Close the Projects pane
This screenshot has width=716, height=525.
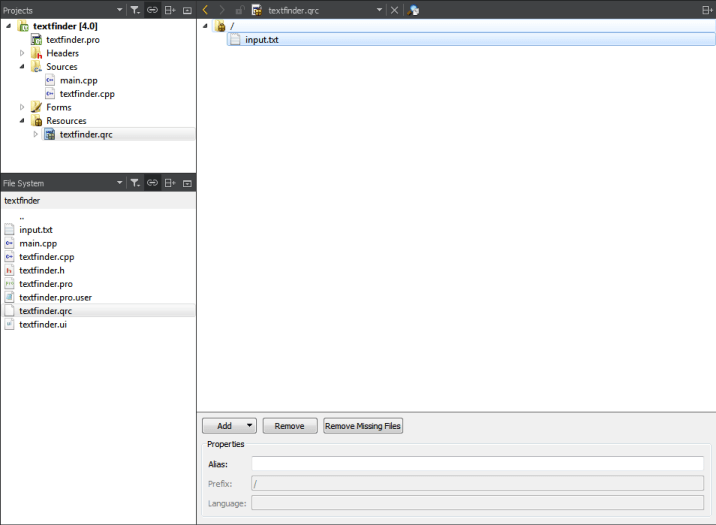187,10
